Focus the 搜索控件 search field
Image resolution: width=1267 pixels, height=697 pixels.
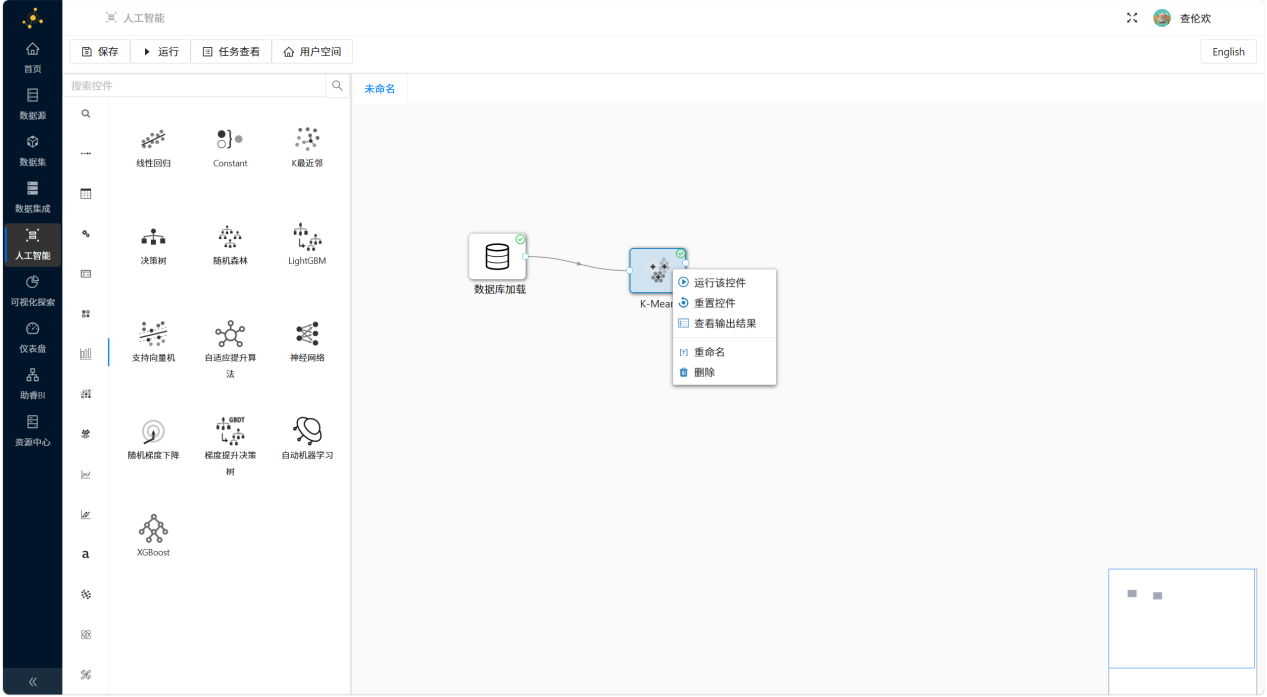pyautogui.click(x=195, y=85)
